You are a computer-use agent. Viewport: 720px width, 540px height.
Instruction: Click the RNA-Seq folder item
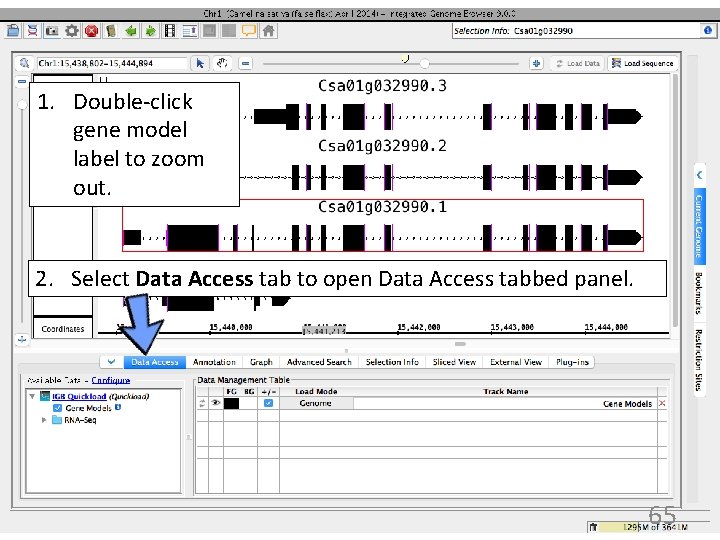[x=74, y=420]
